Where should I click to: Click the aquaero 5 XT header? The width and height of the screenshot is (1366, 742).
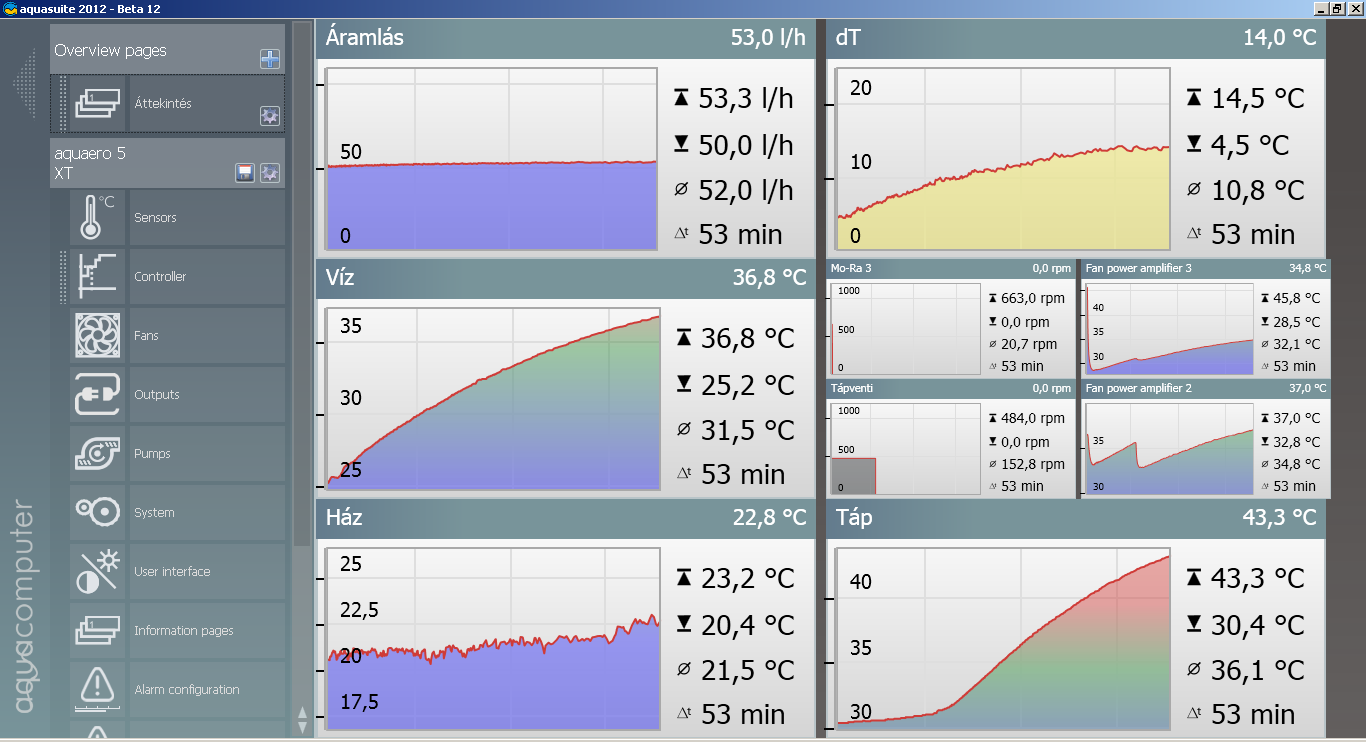click(x=167, y=163)
